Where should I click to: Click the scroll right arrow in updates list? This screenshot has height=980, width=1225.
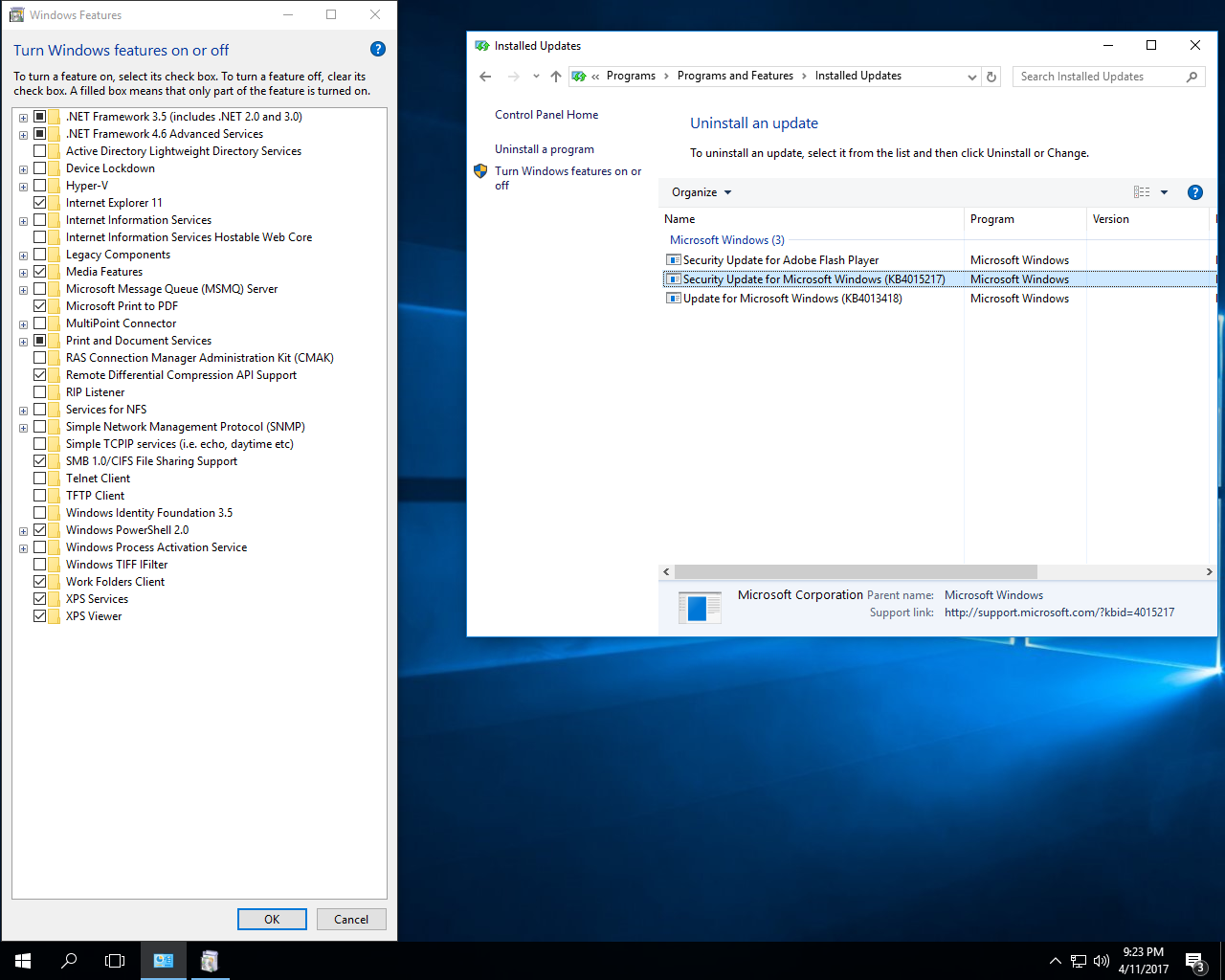point(1209,571)
